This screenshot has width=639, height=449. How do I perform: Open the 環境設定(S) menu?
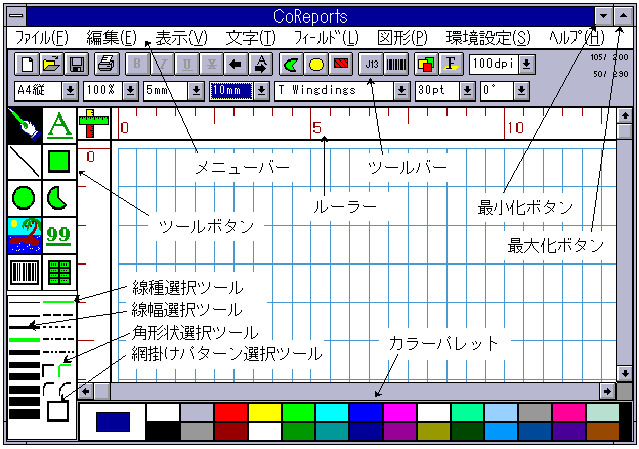click(488, 38)
